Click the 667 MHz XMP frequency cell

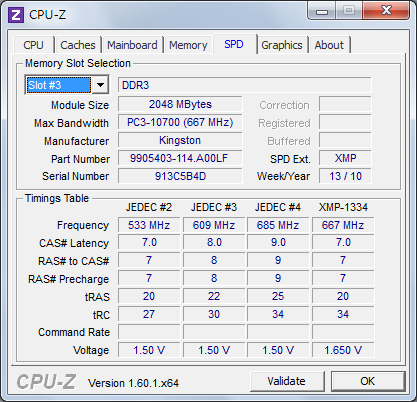coord(343,225)
